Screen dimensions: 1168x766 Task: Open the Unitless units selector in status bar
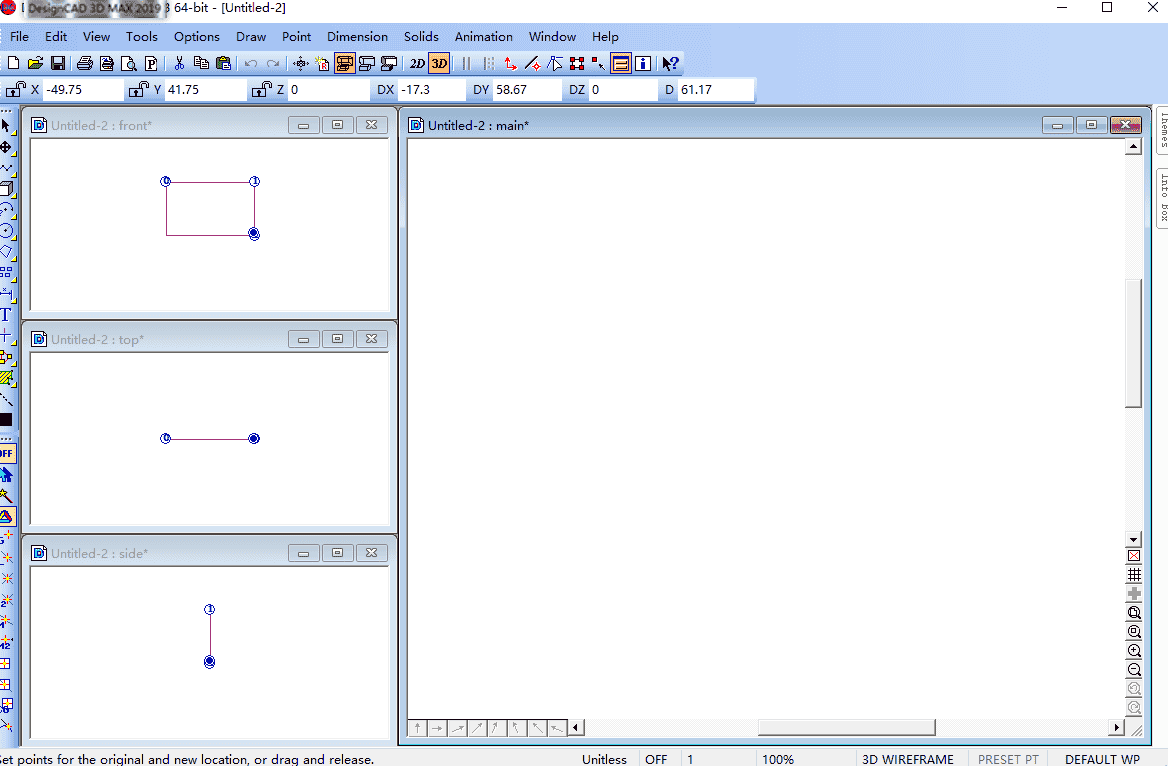tap(604, 759)
